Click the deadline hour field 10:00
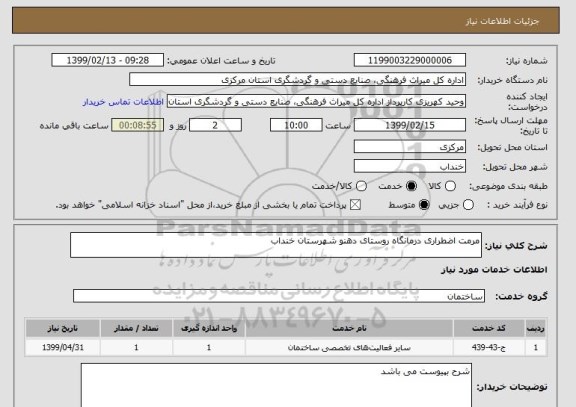The width and height of the screenshot is (576, 407). tap(296, 125)
